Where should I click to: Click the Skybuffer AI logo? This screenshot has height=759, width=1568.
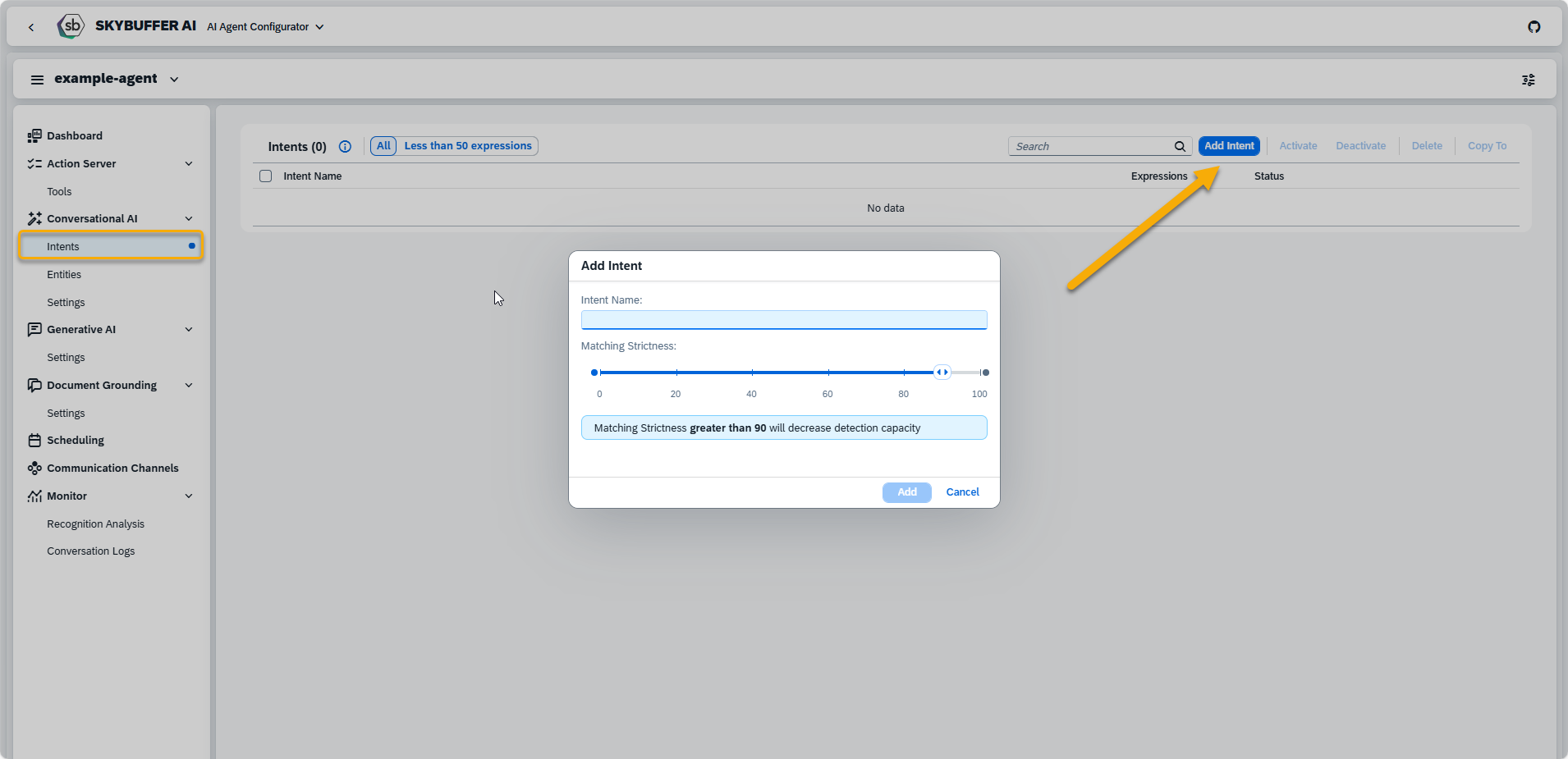tap(71, 26)
